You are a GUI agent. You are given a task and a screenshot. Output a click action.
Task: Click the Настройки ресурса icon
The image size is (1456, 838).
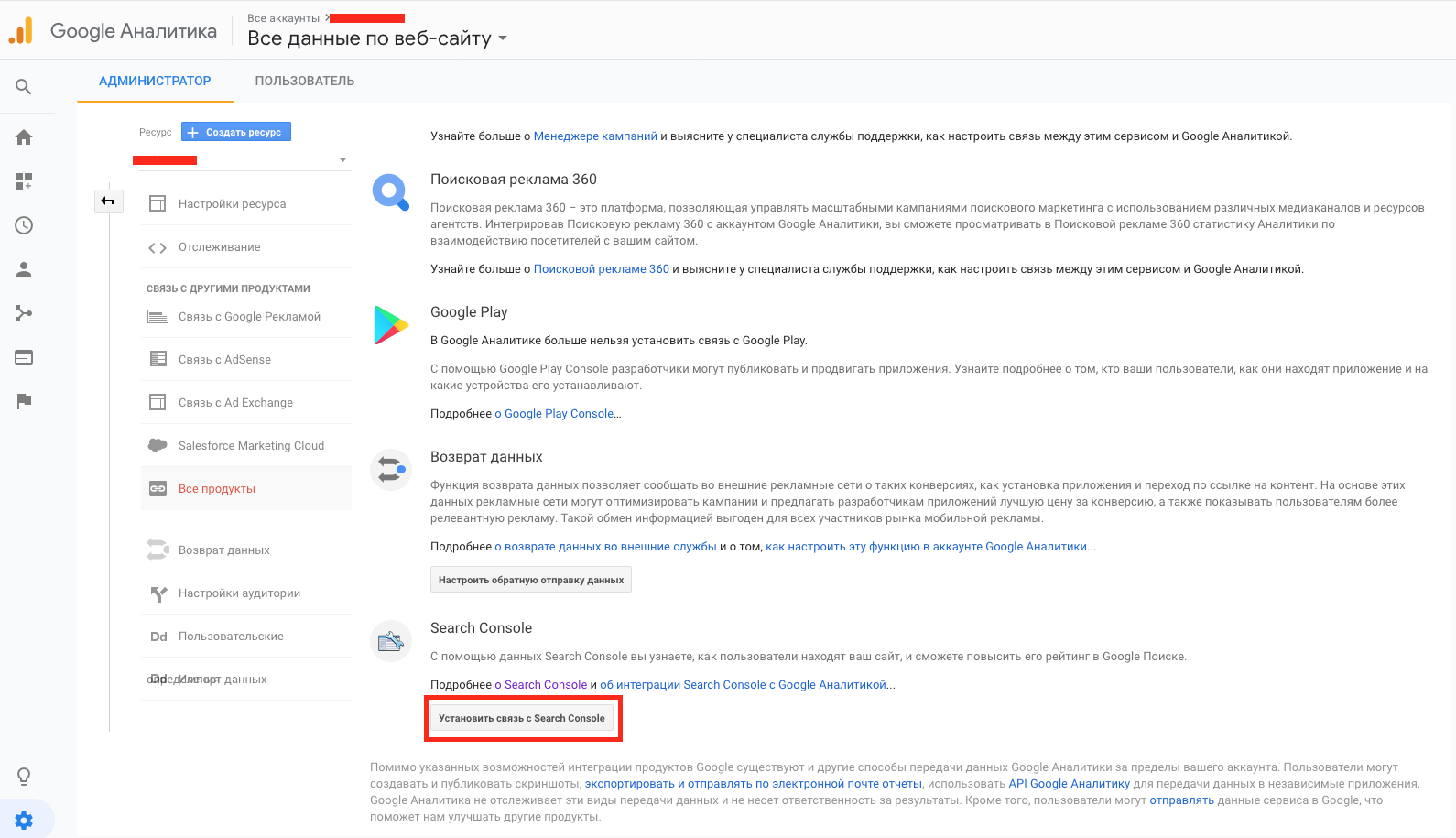(158, 203)
